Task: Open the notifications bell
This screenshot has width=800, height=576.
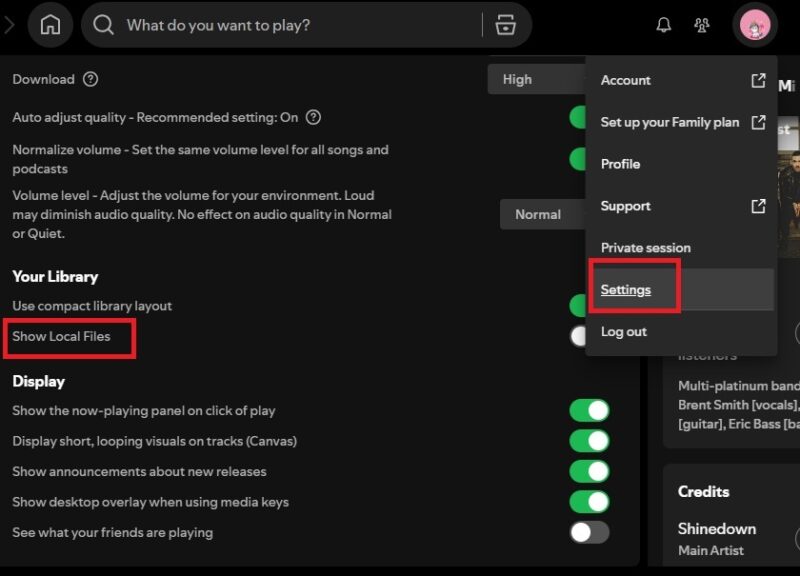Action: point(662,25)
